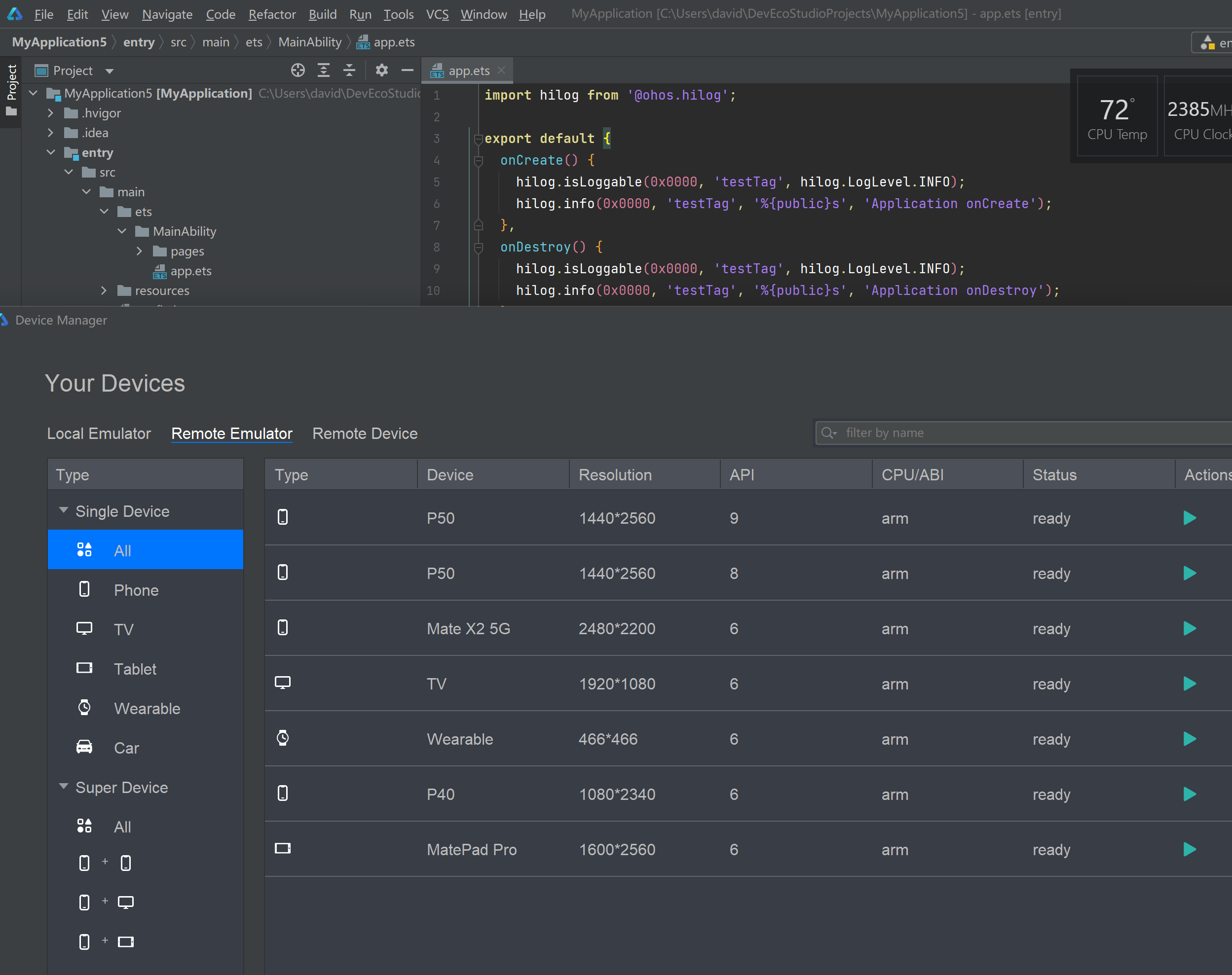Filter device list by TV
Image resolution: width=1232 pixels, height=975 pixels.
[145, 629]
